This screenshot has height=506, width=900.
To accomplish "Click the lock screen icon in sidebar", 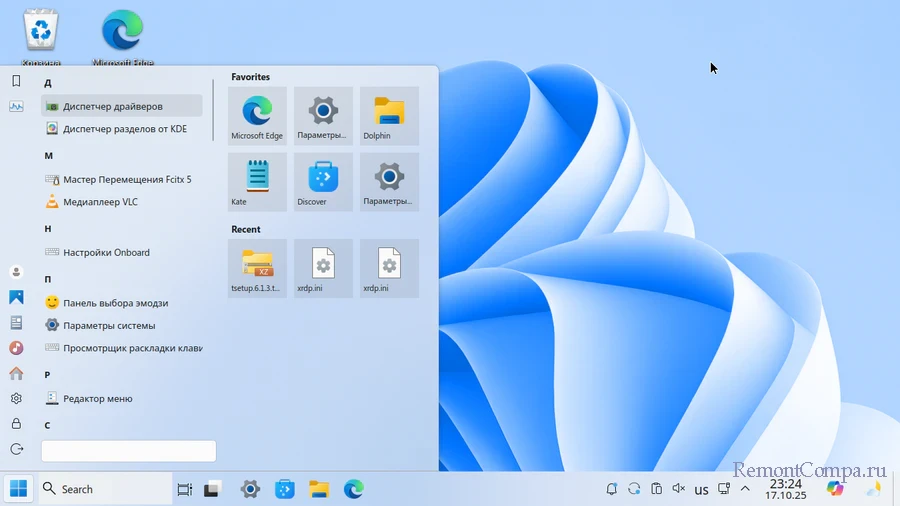I will click(x=16, y=423).
